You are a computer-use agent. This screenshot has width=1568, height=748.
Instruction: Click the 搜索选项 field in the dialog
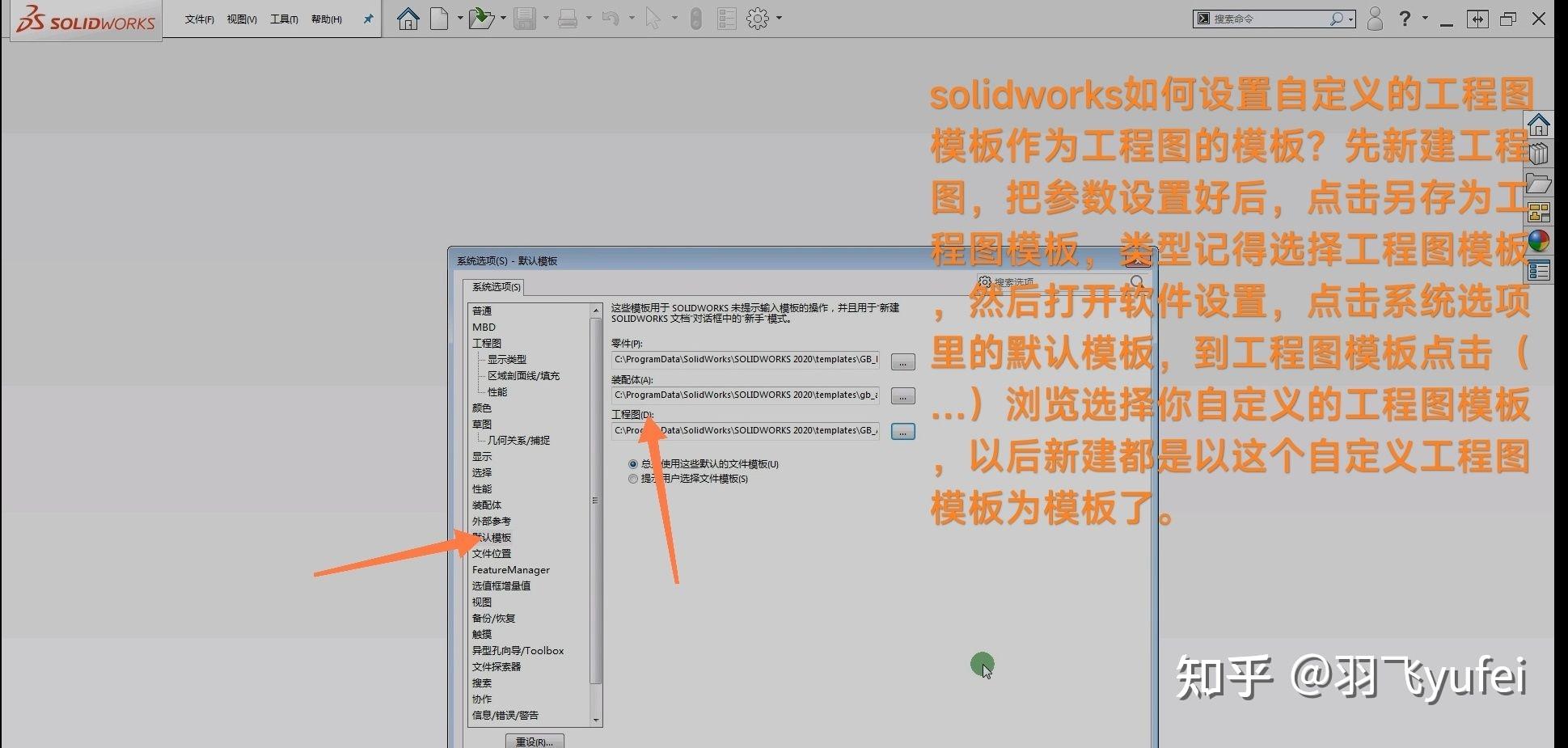tap(1059, 282)
